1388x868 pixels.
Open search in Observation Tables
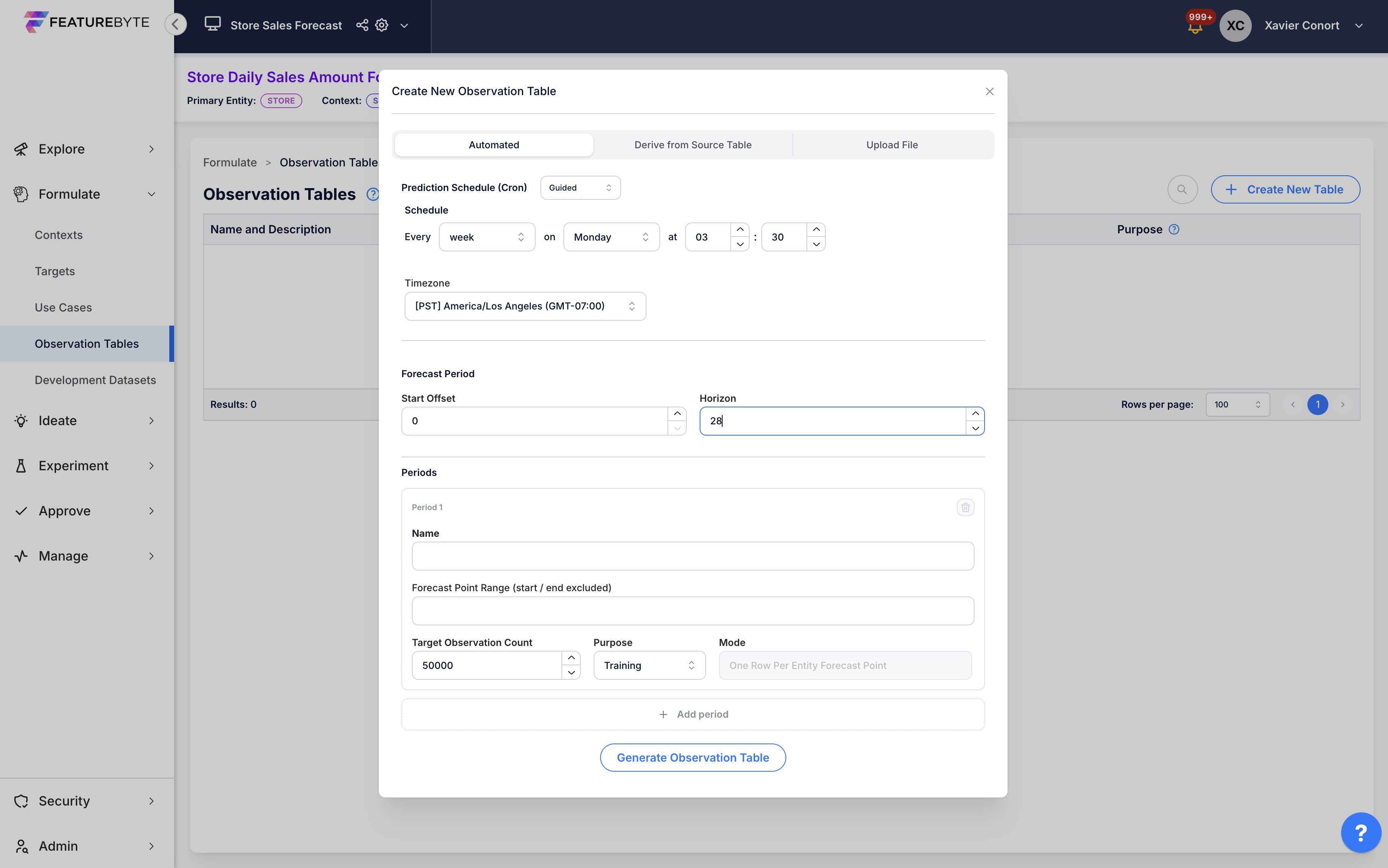[x=1182, y=189]
